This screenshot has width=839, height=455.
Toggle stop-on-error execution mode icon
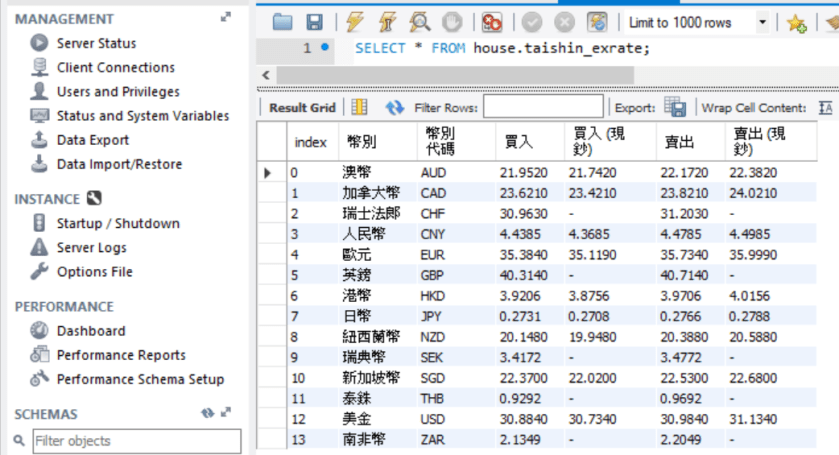[x=492, y=22]
